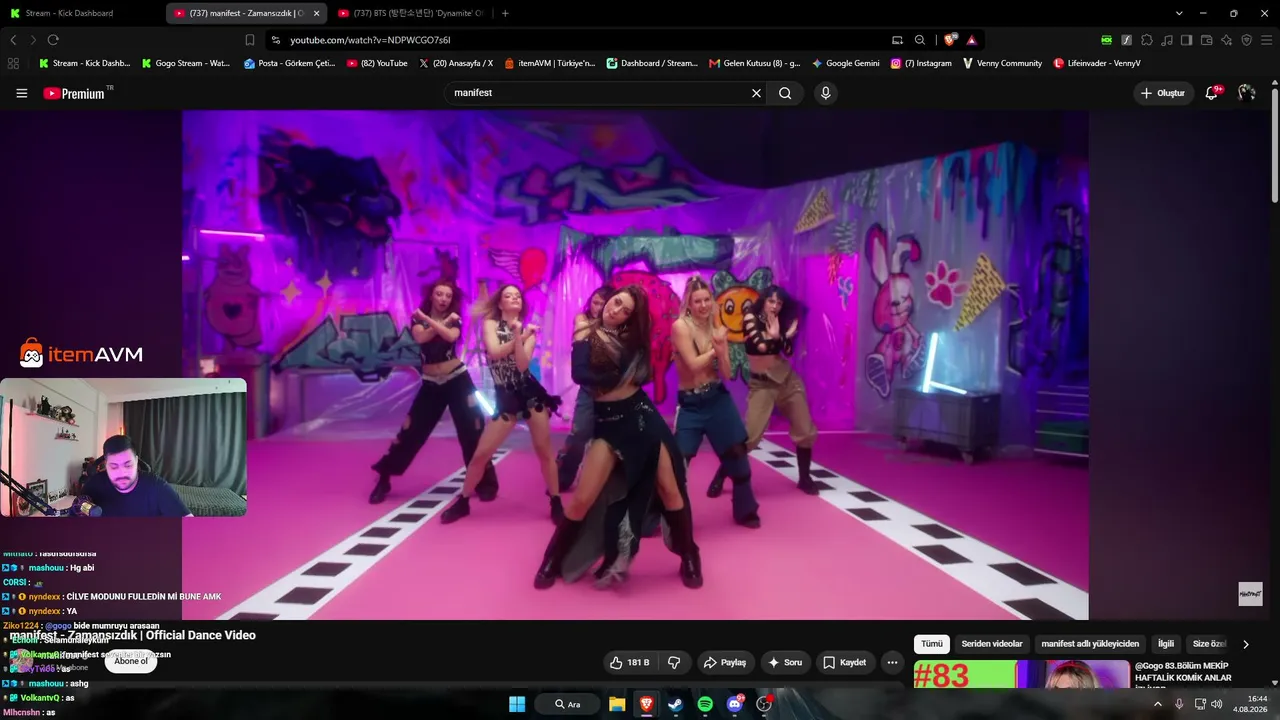
Task: Open Discord from the taskbar
Action: click(735, 704)
